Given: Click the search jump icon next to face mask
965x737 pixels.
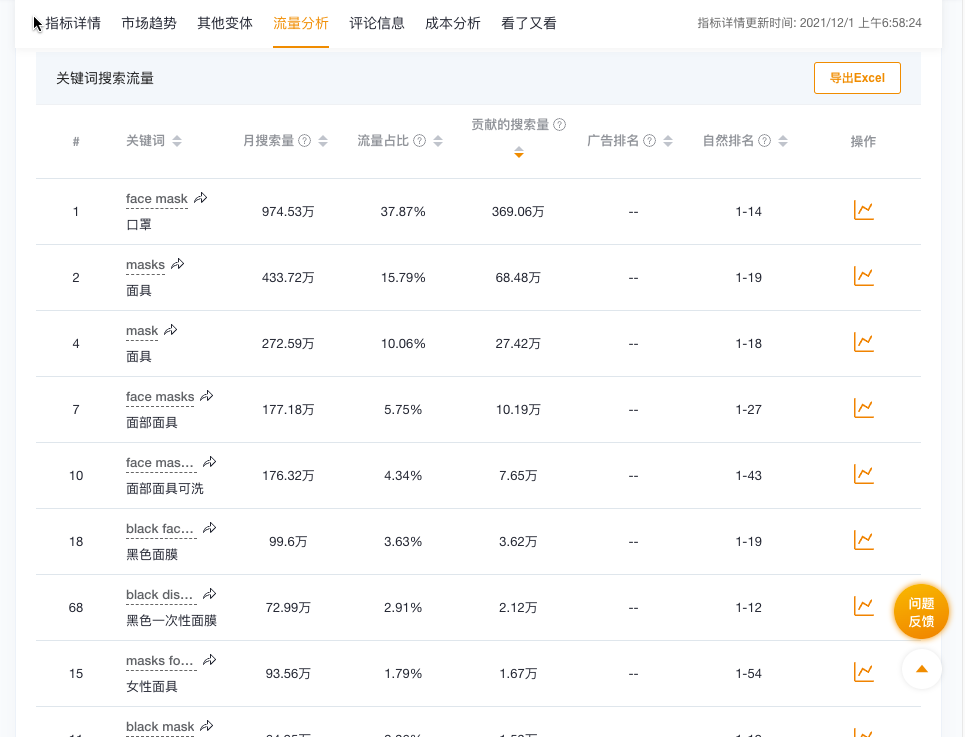Looking at the screenshot, I should pos(200,197).
